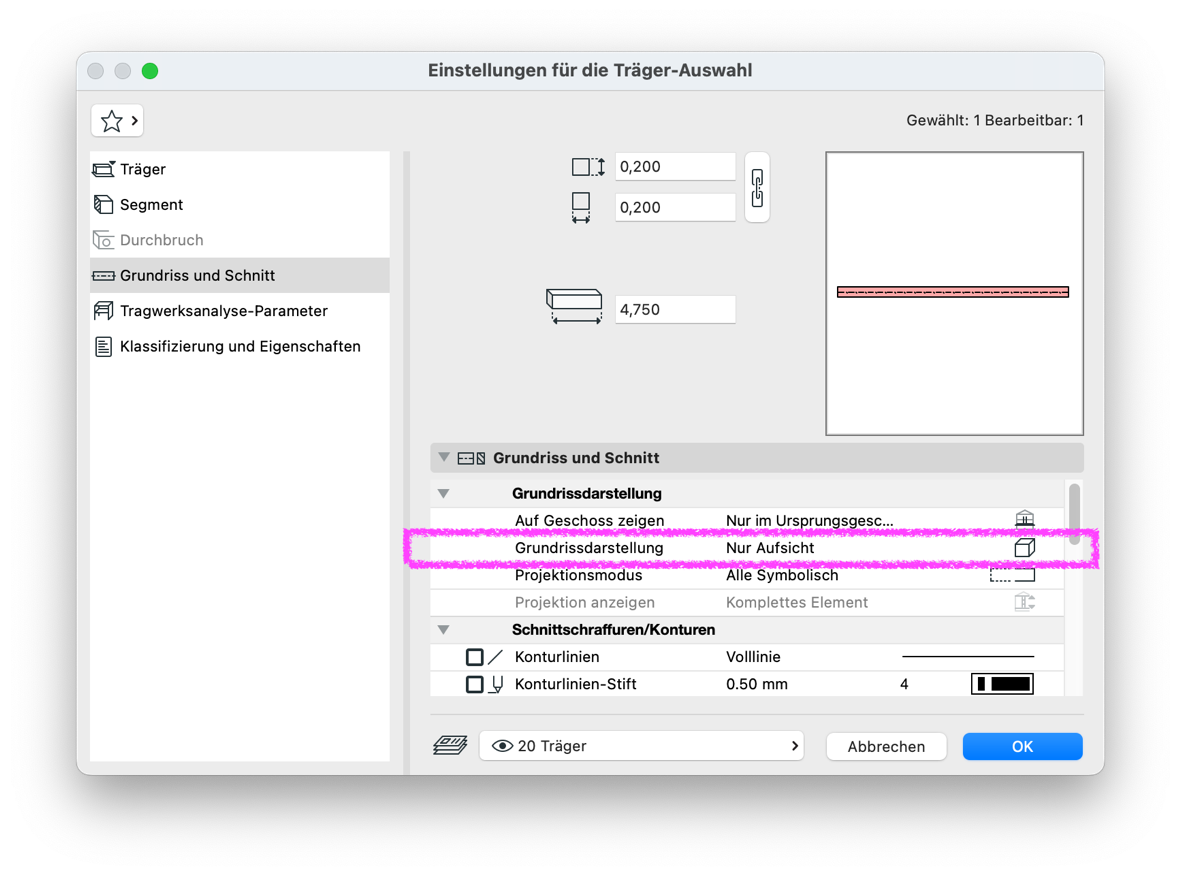Viewport: 1181px width, 876px height.
Task: Click the Träger beam icon in sidebar
Action: pos(103,169)
